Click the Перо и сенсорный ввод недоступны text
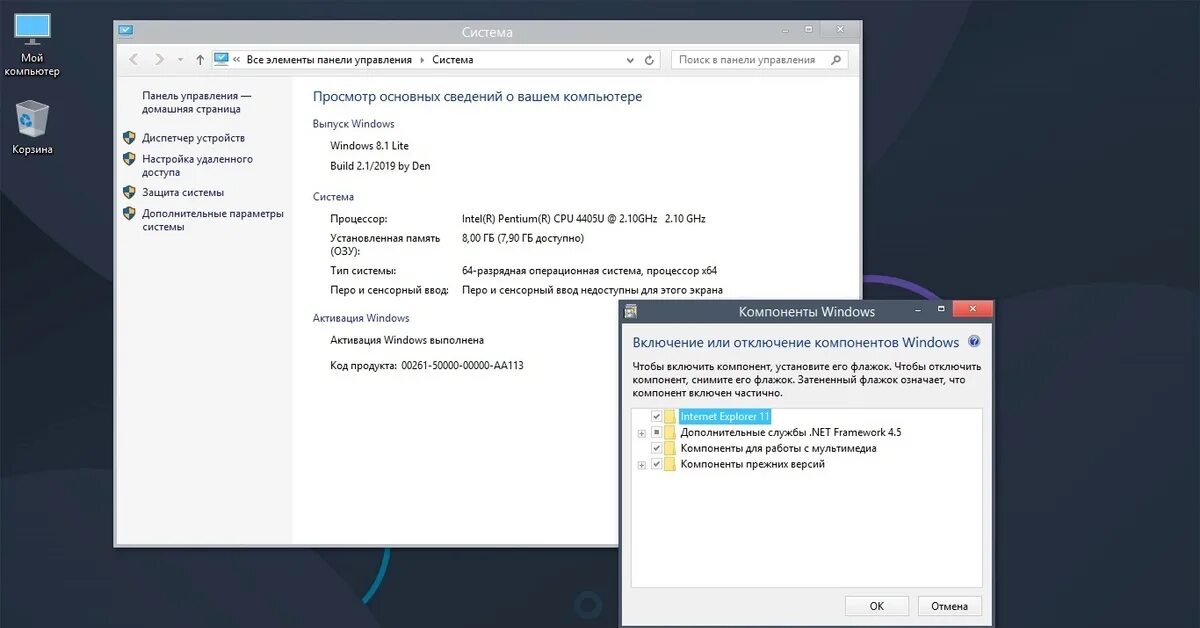Viewport: 1200px width, 628px height. click(594, 290)
